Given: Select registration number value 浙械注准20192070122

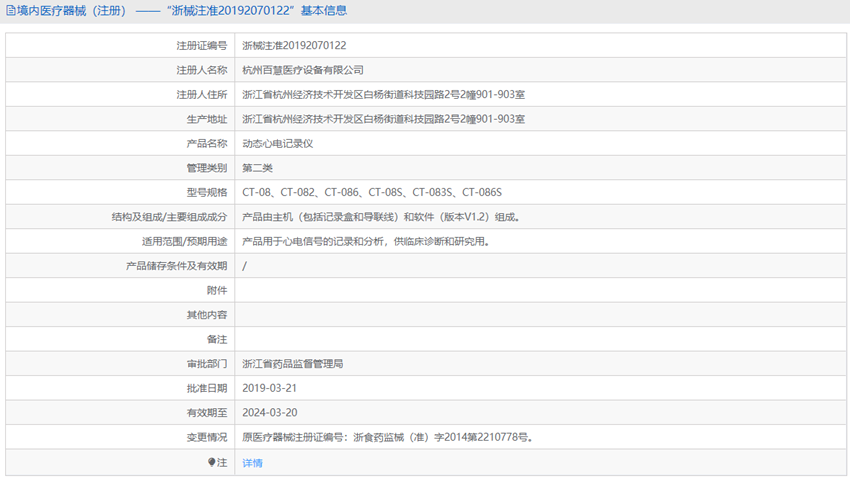Looking at the screenshot, I should click(x=294, y=46).
